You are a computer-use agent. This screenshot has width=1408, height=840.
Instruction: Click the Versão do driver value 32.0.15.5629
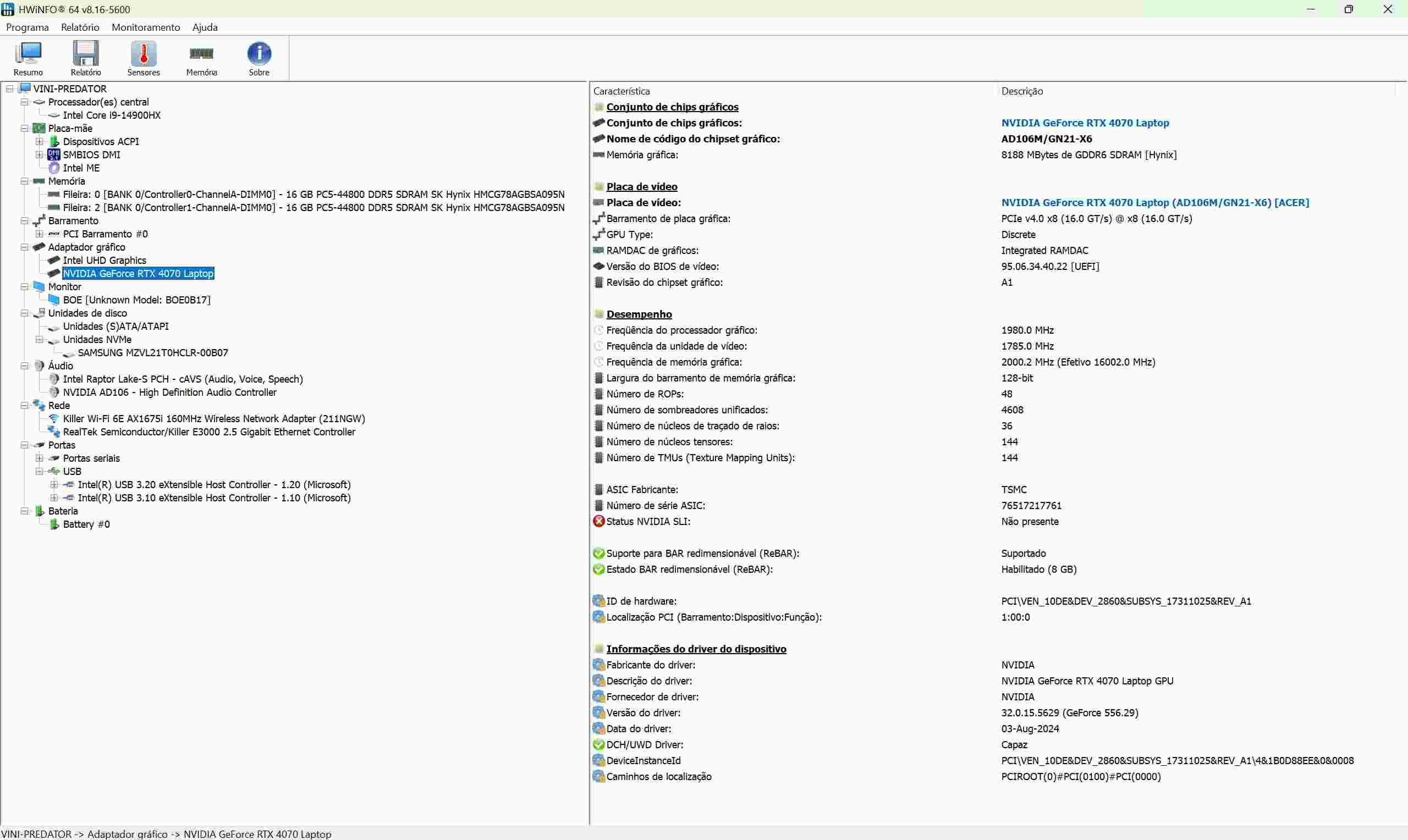pyautogui.click(x=1069, y=712)
